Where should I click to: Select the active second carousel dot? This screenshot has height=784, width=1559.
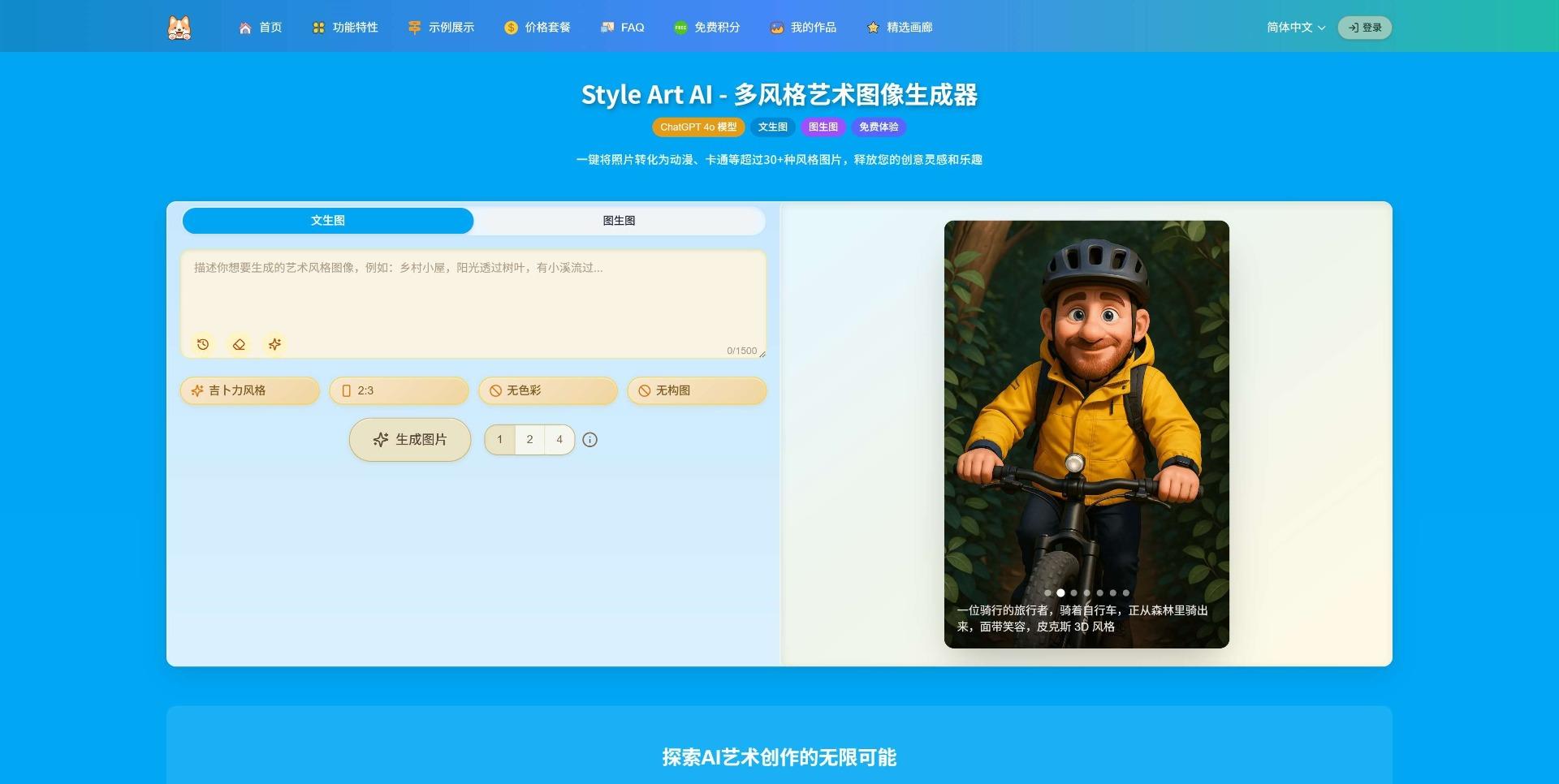point(1060,593)
